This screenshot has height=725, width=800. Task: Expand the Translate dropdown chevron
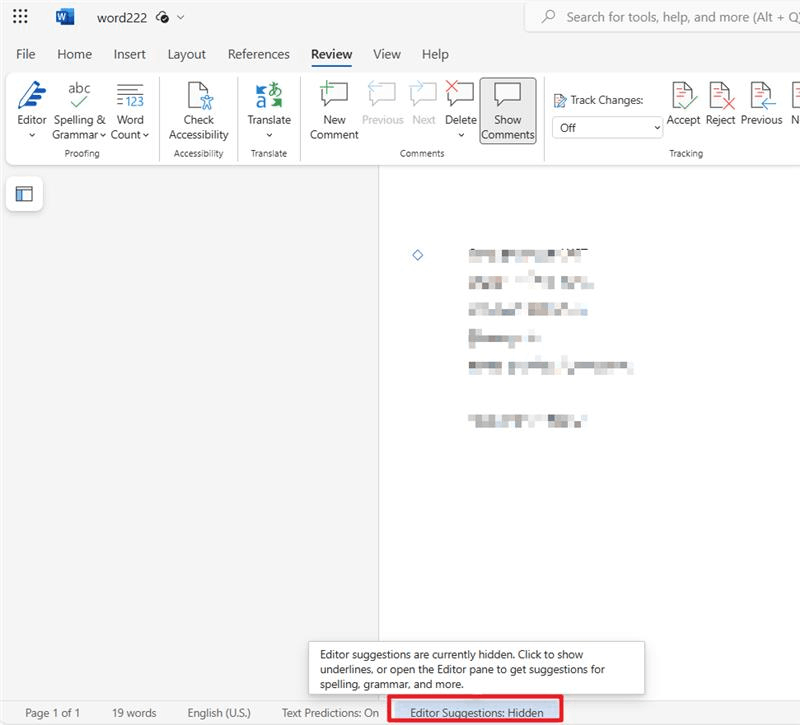(x=269, y=135)
